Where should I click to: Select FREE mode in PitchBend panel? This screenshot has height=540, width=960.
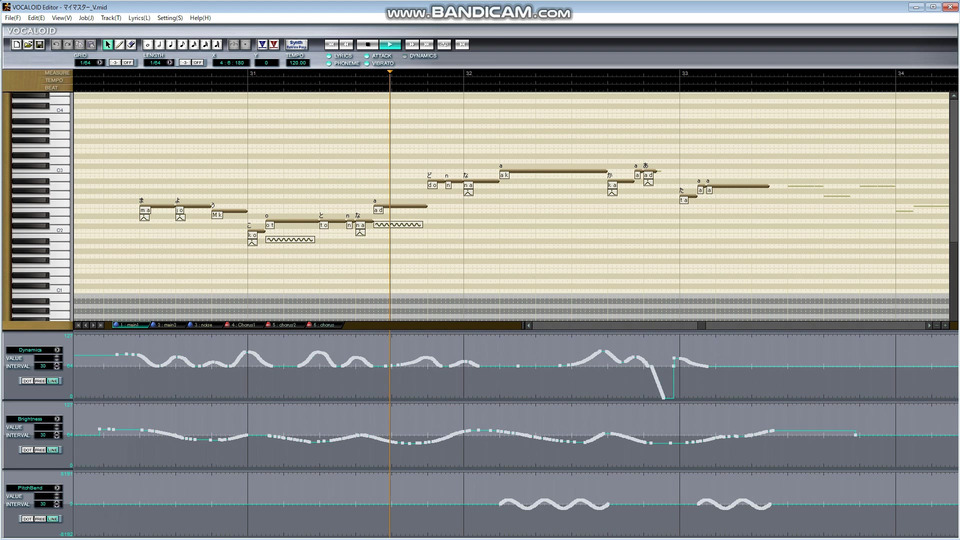tap(40, 519)
